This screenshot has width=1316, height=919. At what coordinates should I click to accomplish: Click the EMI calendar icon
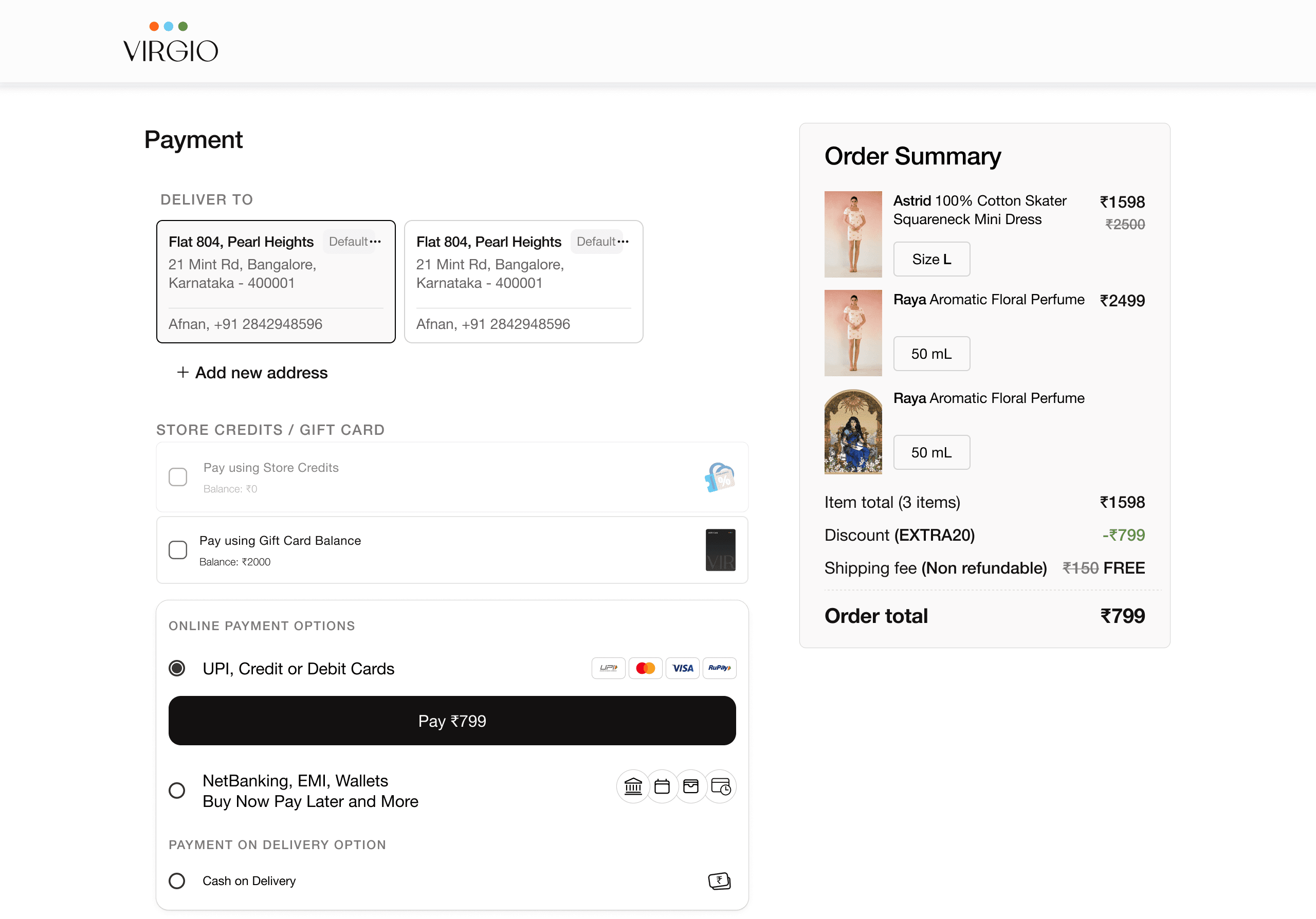(662, 786)
